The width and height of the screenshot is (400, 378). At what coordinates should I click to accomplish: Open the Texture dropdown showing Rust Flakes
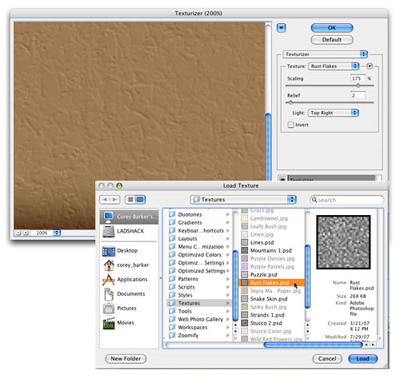[333, 66]
